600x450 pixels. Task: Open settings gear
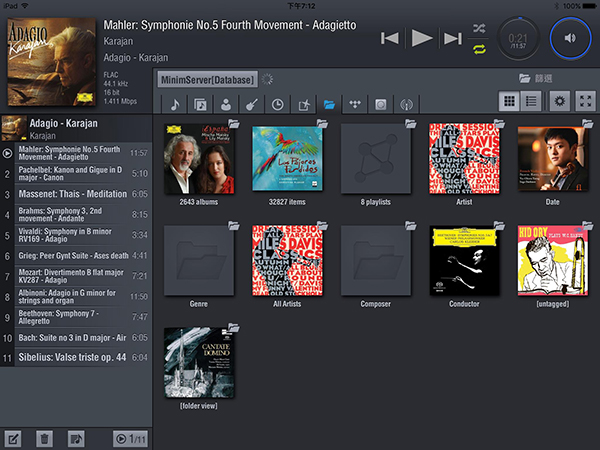pos(559,101)
